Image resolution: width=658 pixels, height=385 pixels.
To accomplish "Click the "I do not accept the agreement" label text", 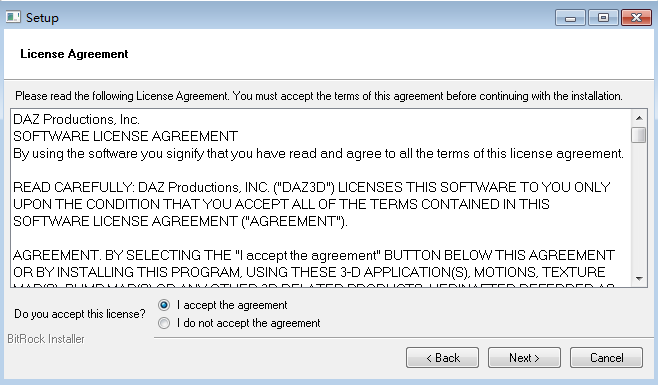I will click(248, 323).
